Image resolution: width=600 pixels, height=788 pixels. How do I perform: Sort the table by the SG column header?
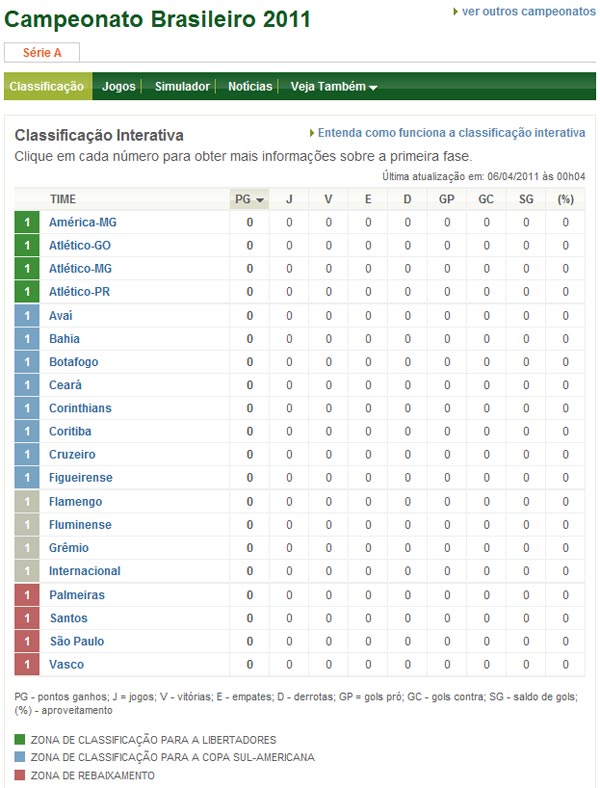[x=526, y=200]
